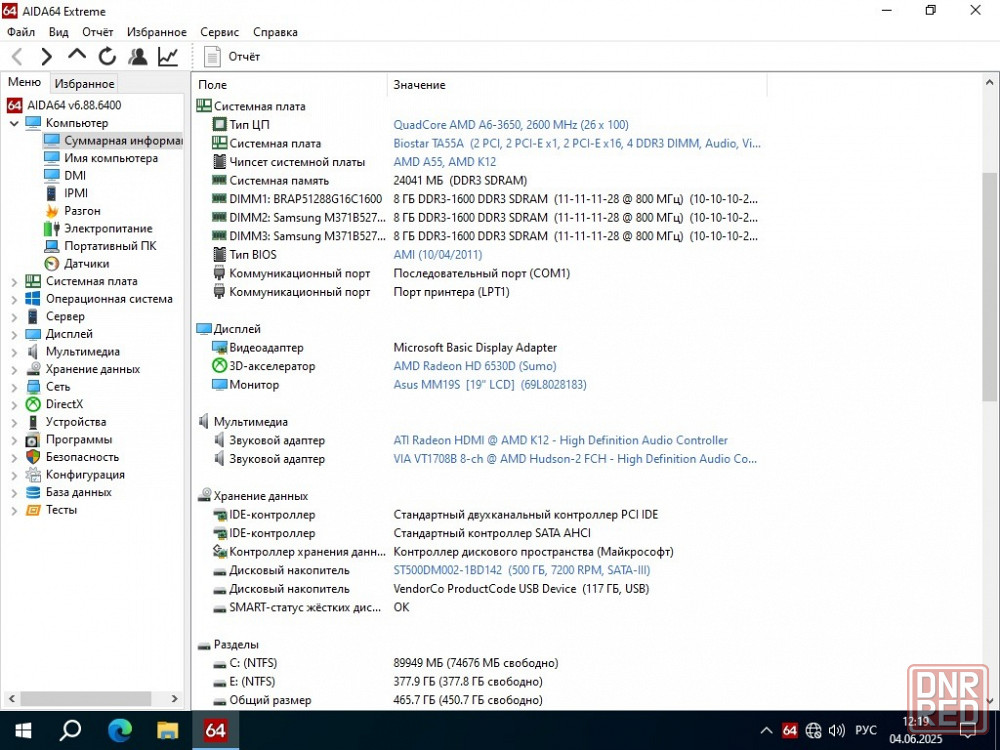Expand the Программы tree node
The height and width of the screenshot is (750, 1000).
(x=14, y=440)
